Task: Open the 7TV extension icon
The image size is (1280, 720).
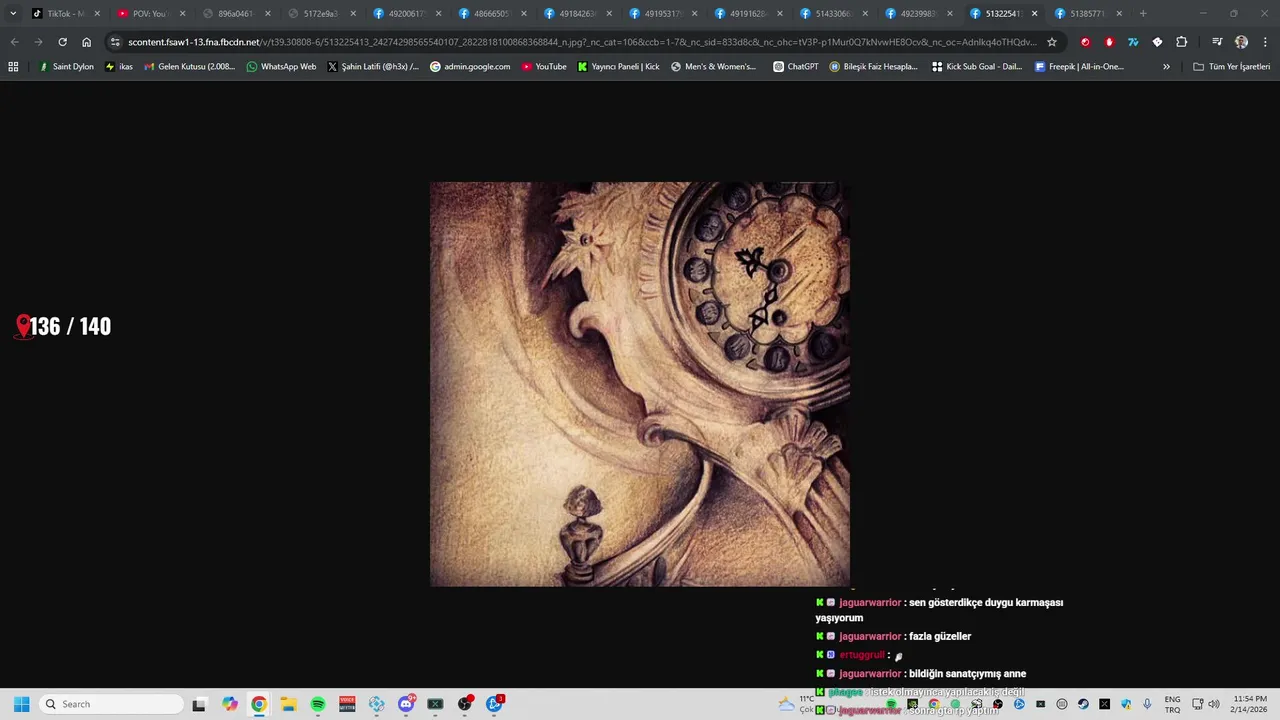Action: (x=1133, y=42)
